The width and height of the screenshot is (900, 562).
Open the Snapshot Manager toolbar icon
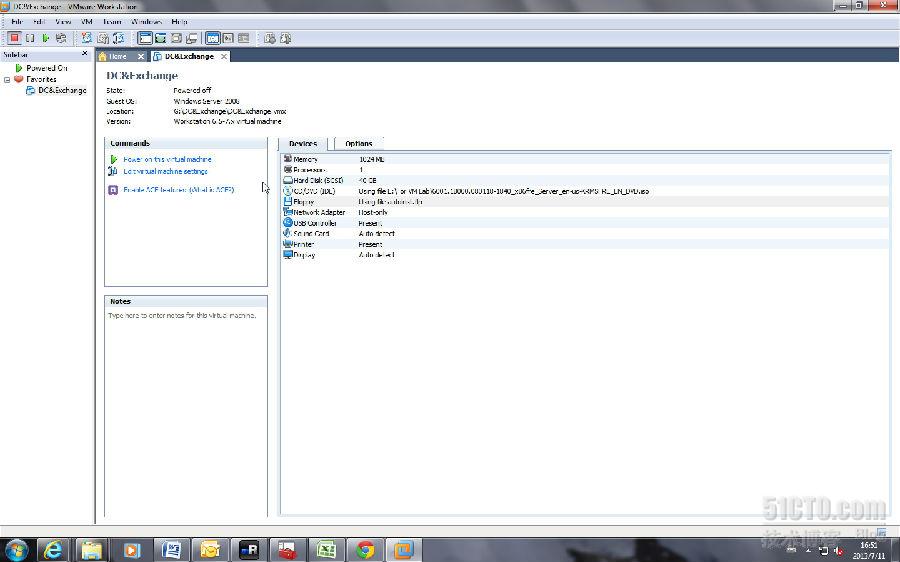point(119,38)
